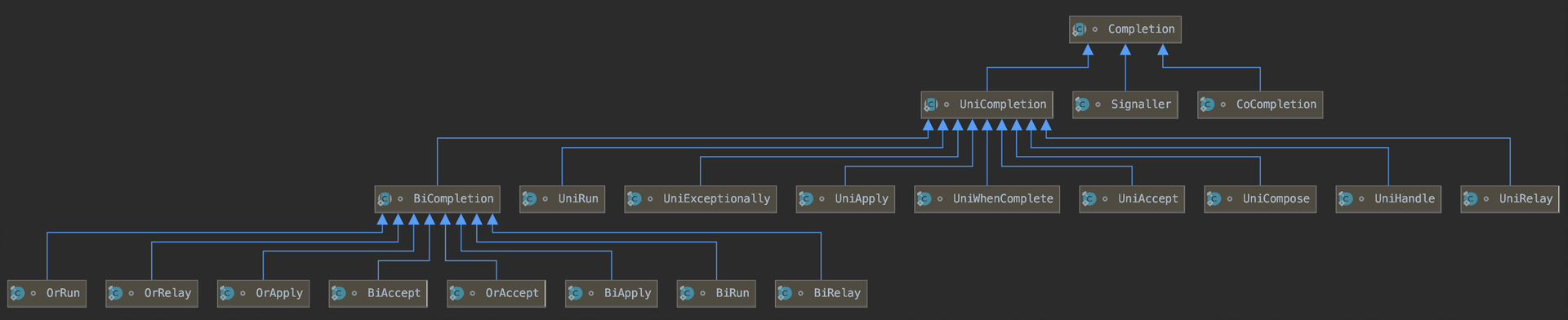The width and height of the screenshot is (1568, 320).
Task: Click the Completion class icon
Action: (1080, 29)
